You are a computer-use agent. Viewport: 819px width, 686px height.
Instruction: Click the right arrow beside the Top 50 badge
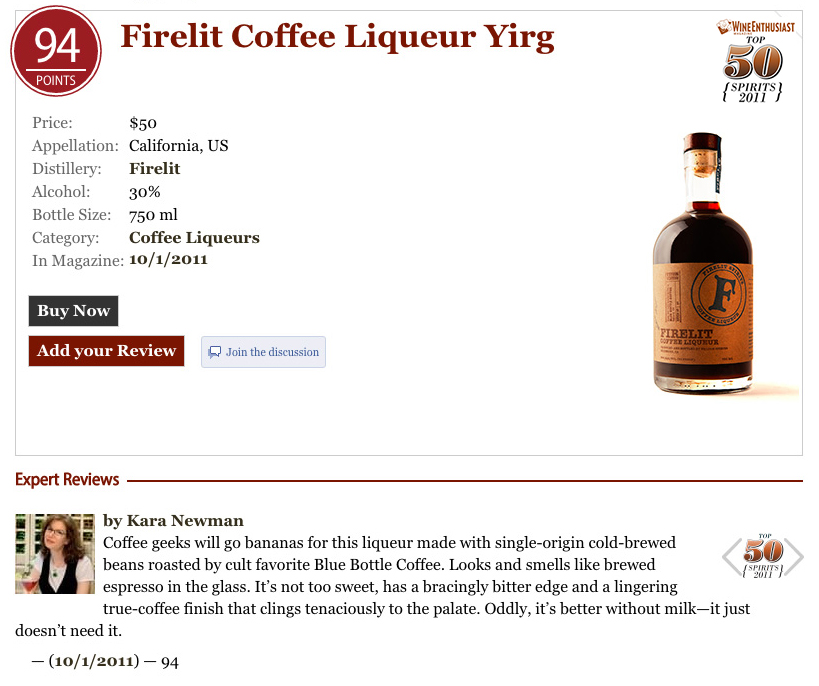pyautogui.click(x=794, y=557)
